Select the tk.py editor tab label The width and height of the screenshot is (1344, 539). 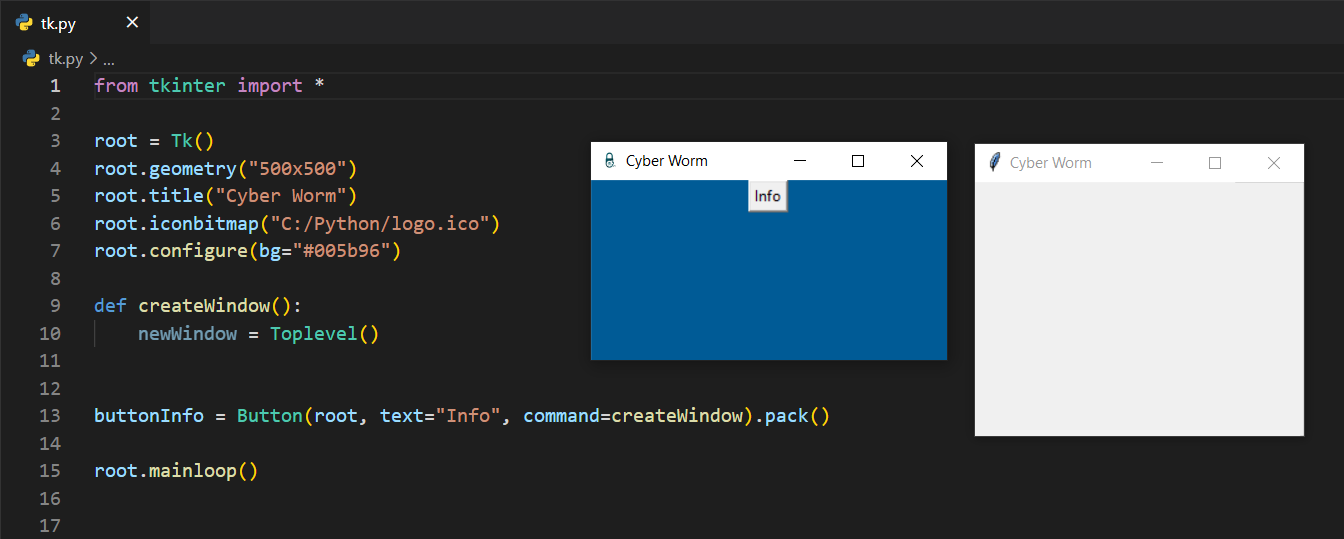tap(58, 23)
